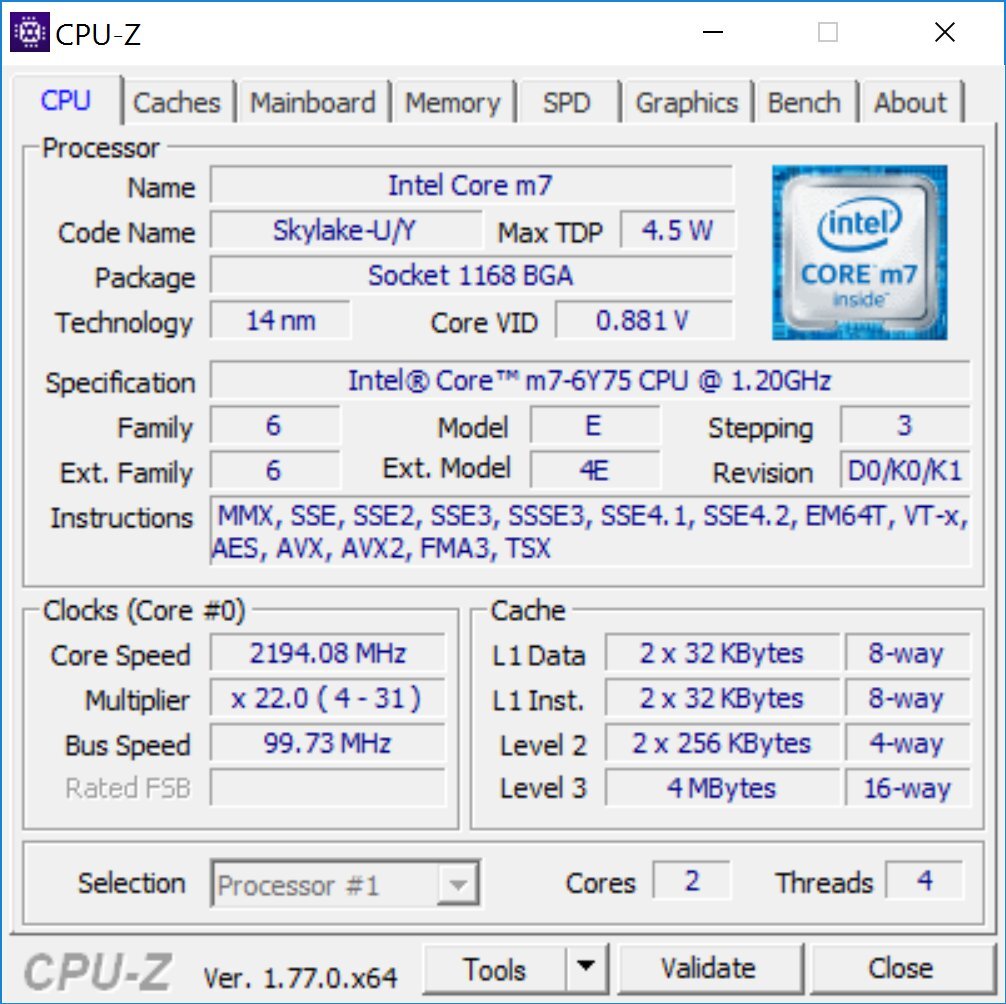This screenshot has width=1006, height=1004.
Task: Open the Tools dropdown arrow
Action: 586,967
